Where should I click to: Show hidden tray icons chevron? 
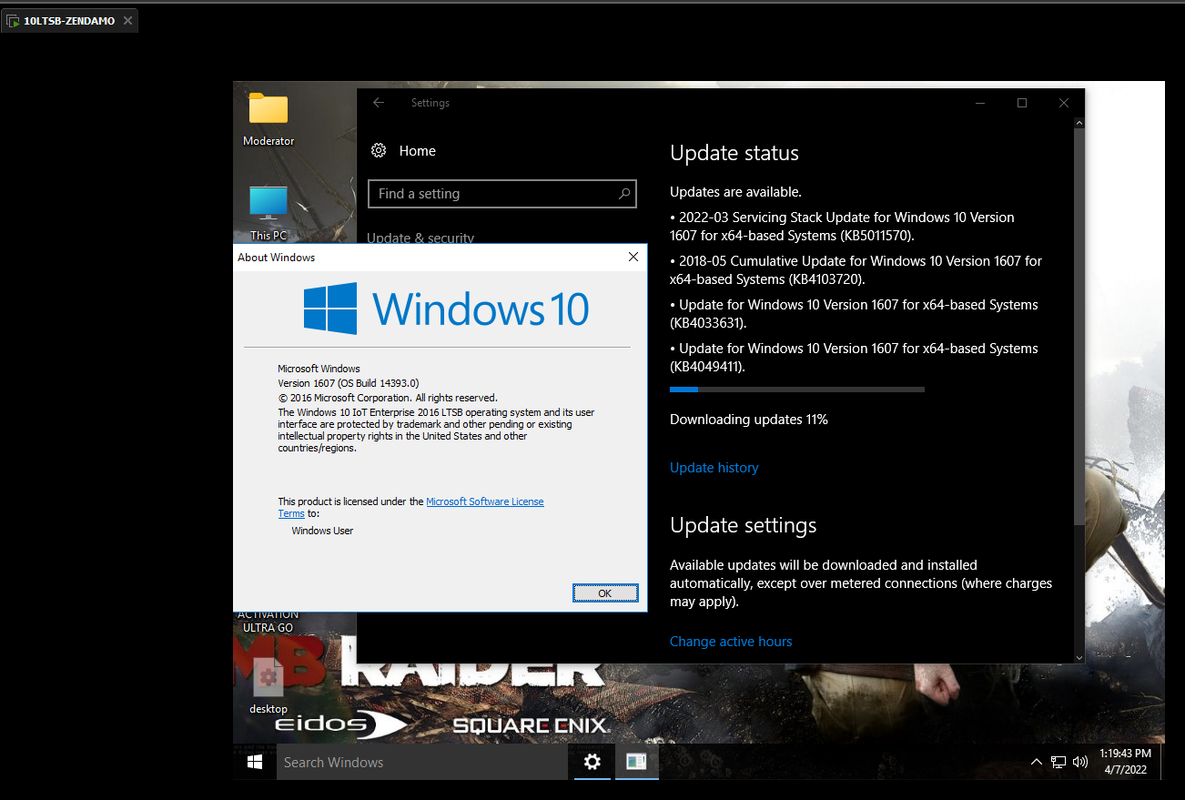(1036, 762)
